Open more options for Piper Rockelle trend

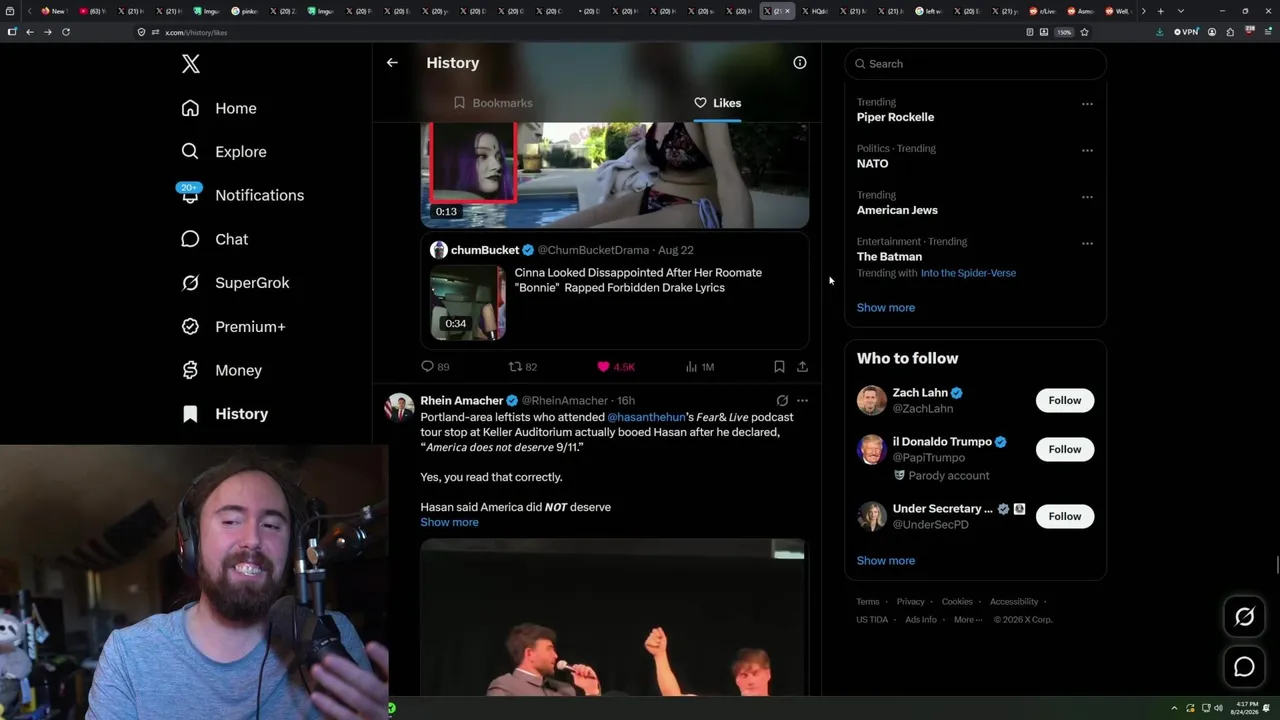coord(1087,104)
